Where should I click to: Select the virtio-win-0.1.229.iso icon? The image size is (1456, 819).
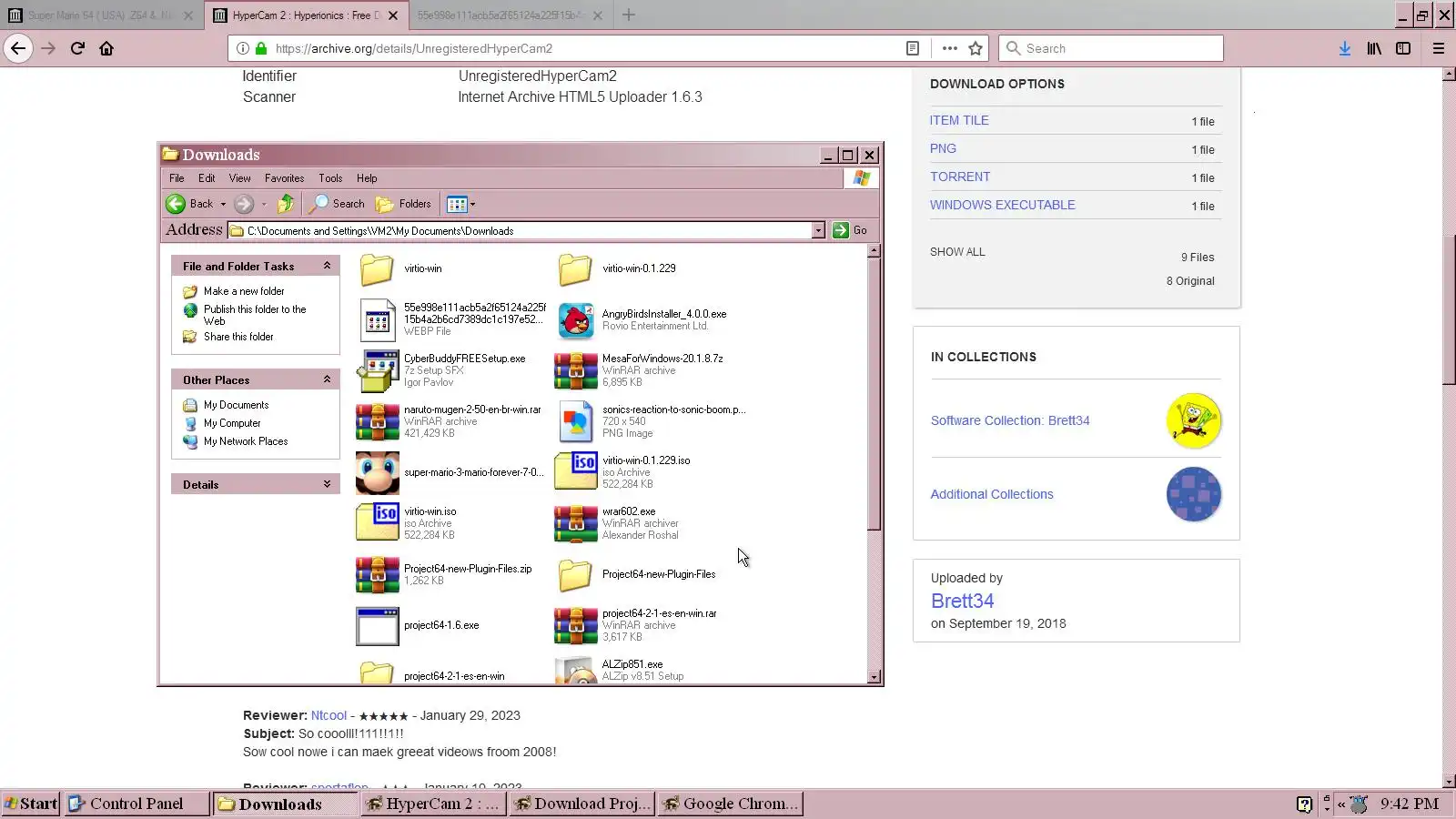(x=575, y=472)
